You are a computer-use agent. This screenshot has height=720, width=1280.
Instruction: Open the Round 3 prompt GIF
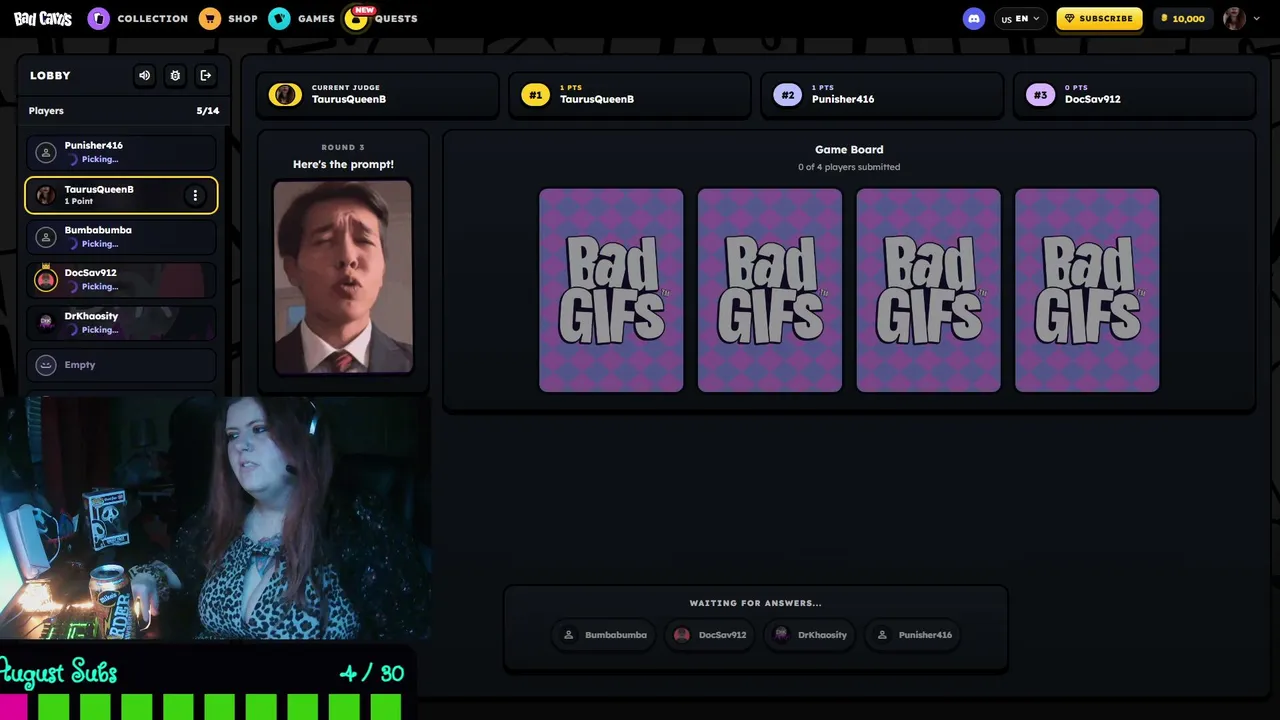[x=343, y=277]
